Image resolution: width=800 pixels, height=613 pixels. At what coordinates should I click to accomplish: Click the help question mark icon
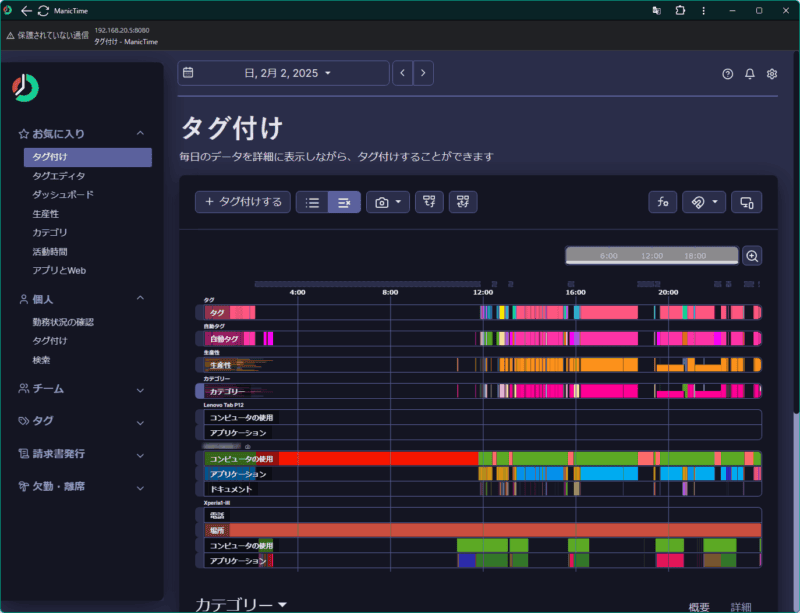727,73
